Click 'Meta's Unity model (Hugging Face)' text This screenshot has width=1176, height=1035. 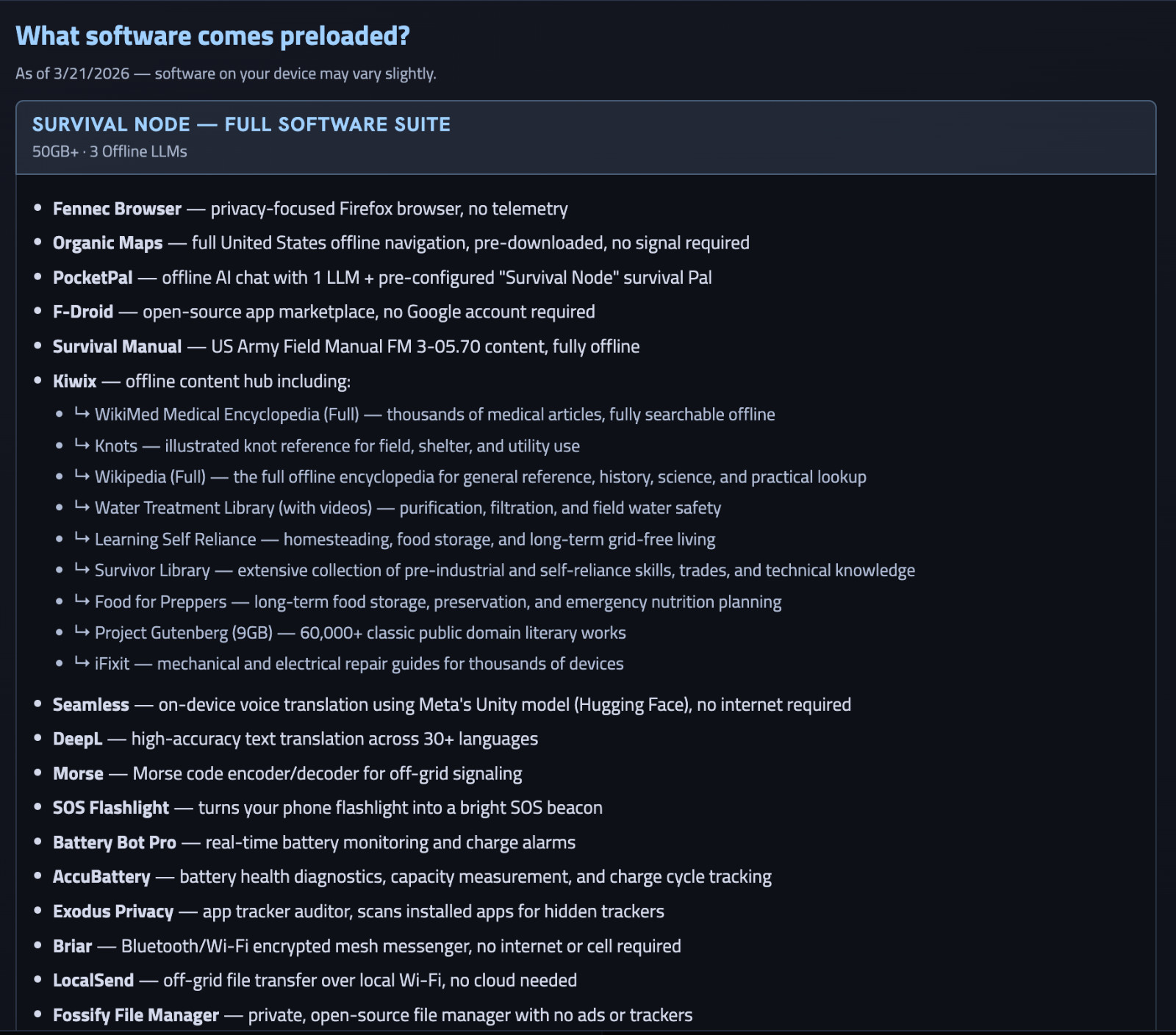555,705
